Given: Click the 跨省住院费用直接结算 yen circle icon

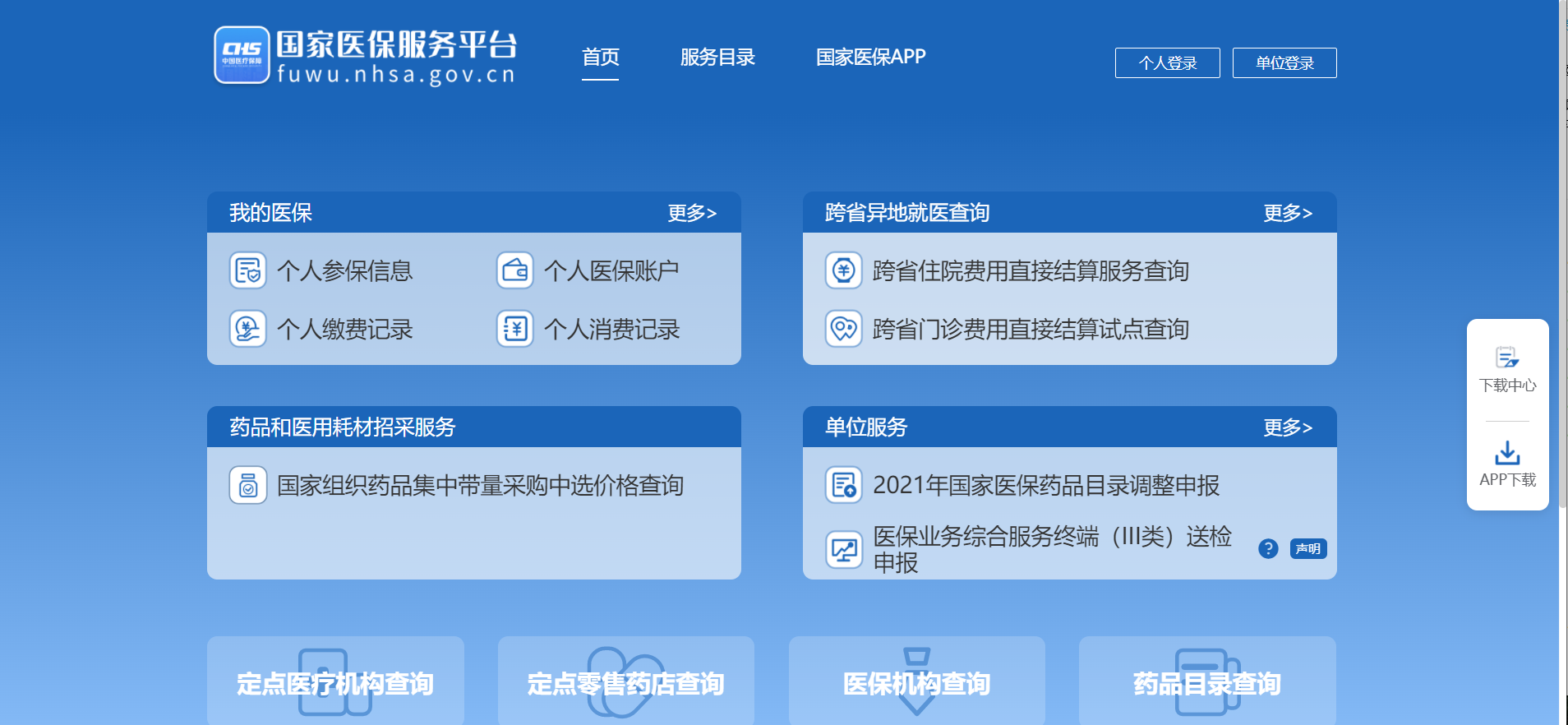Looking at the screenshot, I should tap(843, 270).
